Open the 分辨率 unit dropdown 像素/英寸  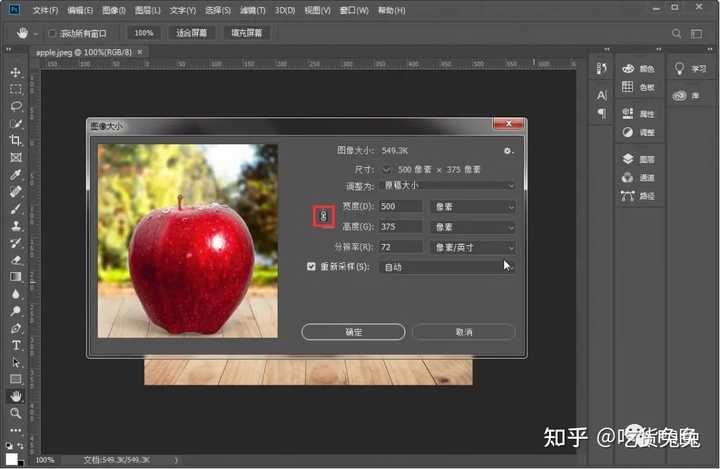(473, 247)
